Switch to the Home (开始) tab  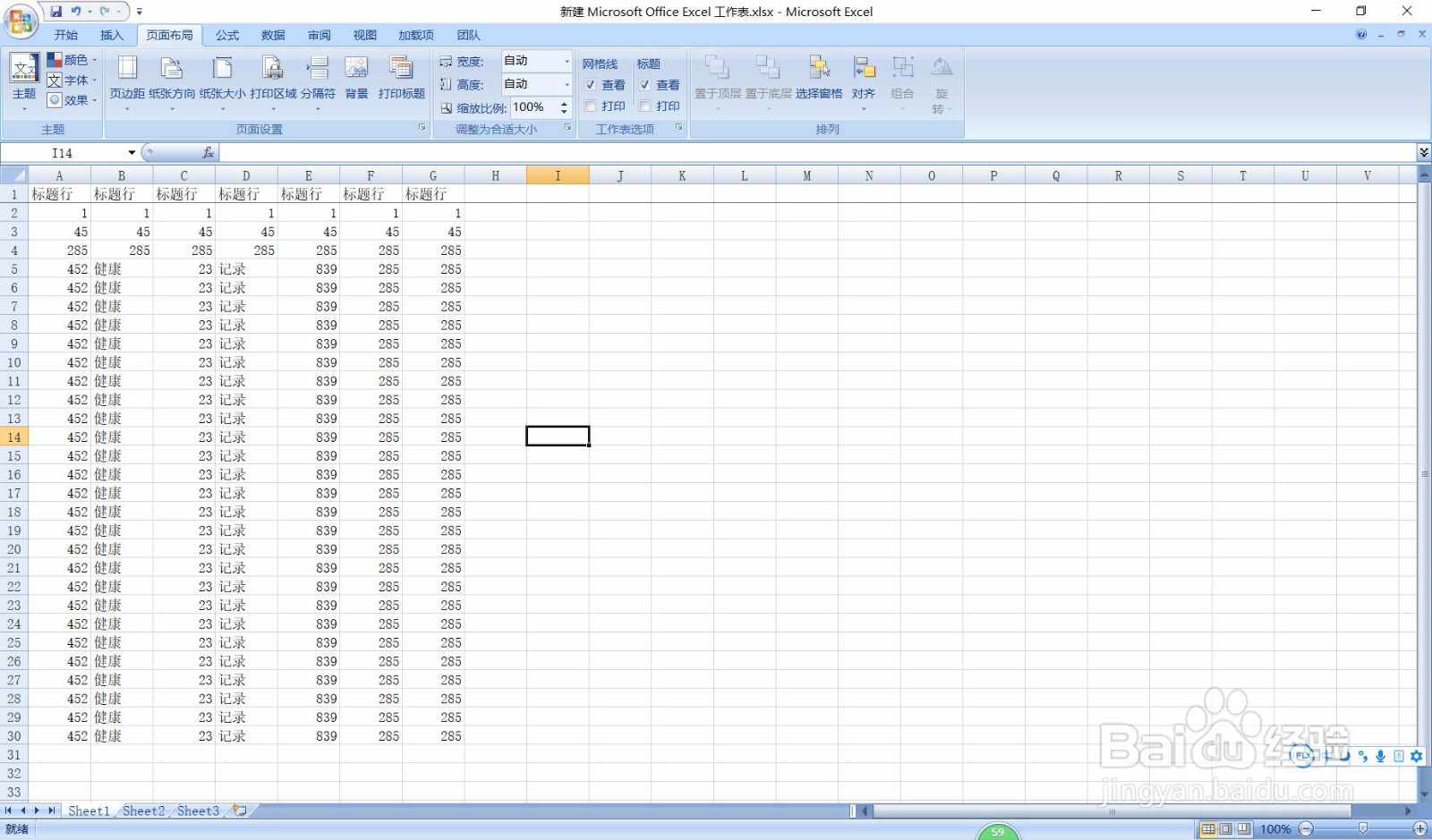pos(65,35)
